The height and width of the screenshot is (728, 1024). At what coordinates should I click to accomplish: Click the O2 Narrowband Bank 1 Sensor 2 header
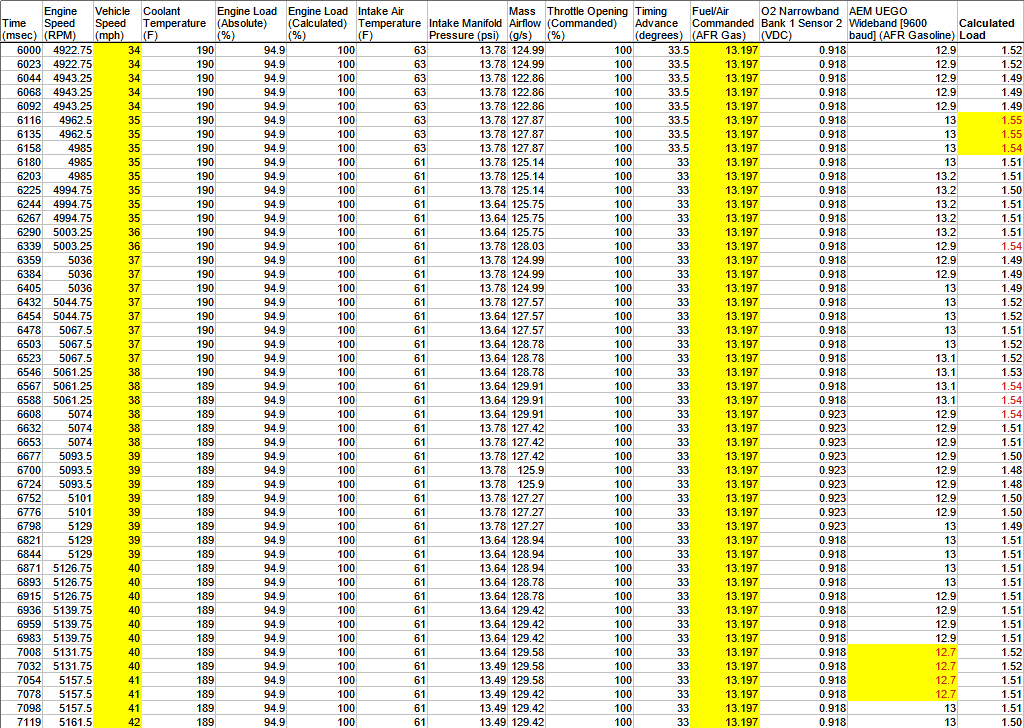tap(802, 23)
